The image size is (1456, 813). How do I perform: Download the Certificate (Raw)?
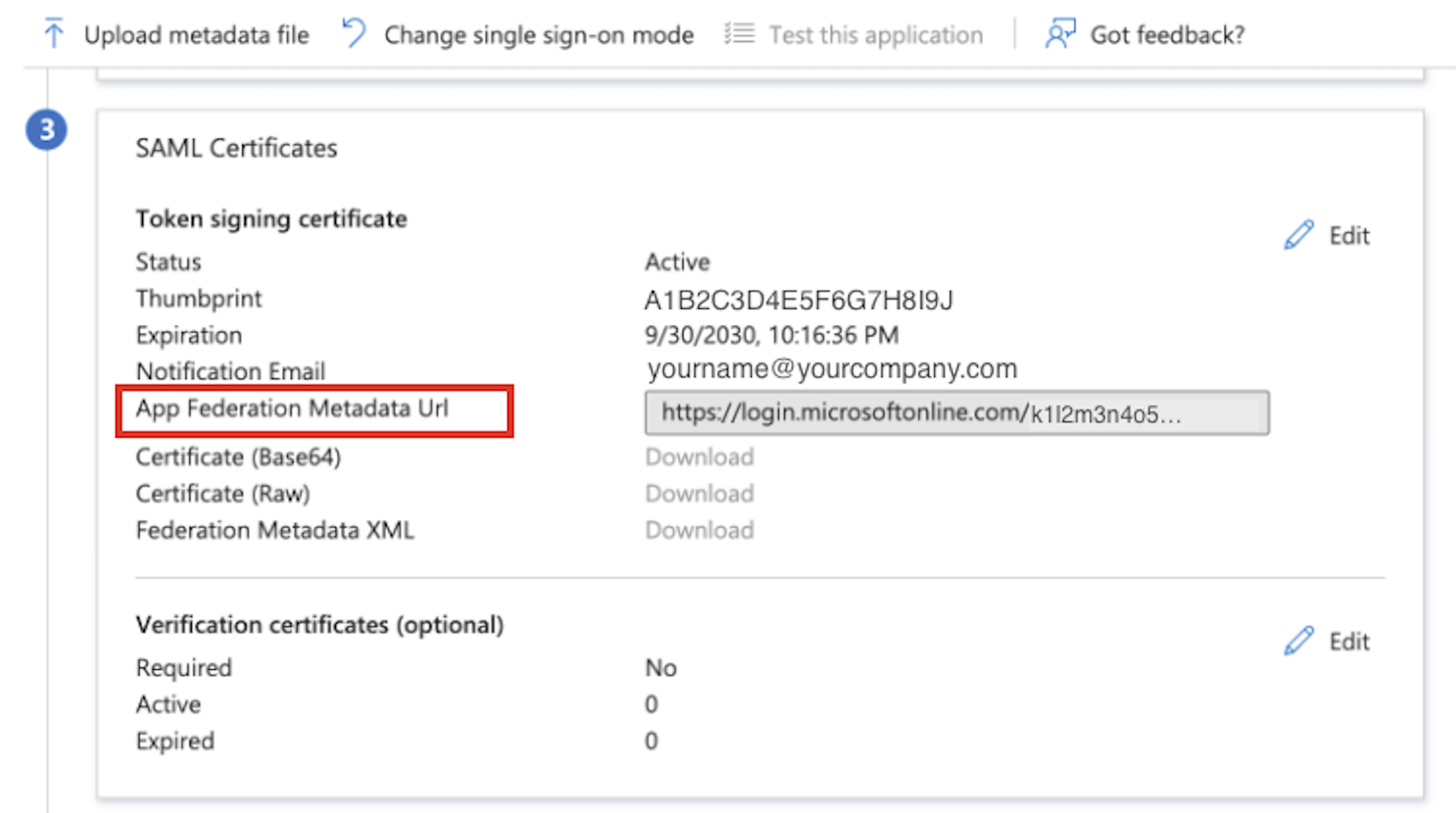[x=699, y=494]
